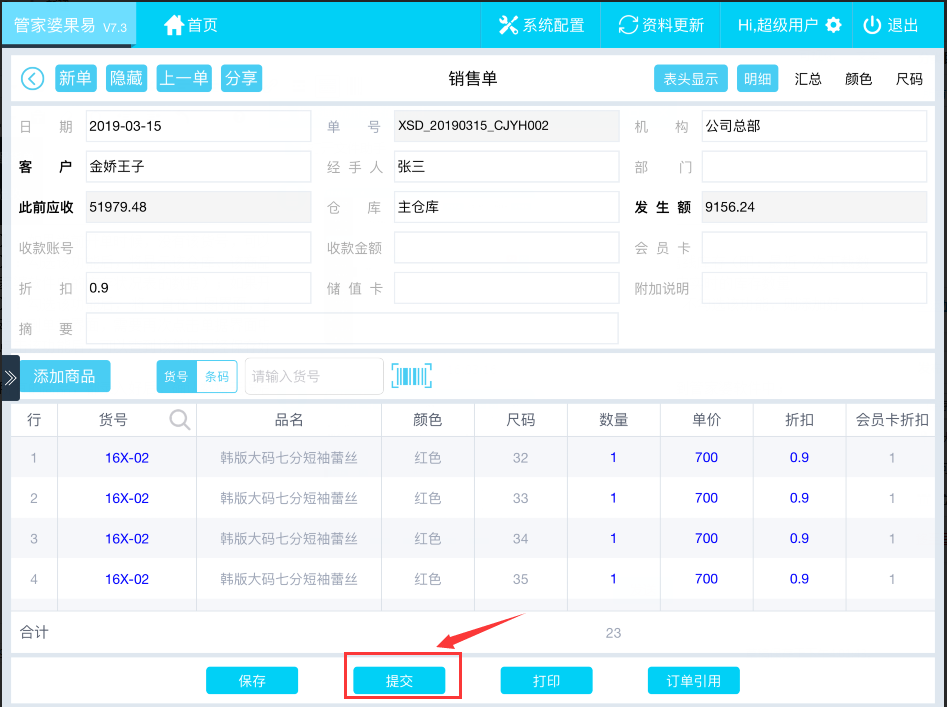Image resolution: width=947 pixels, height=707 pixels.
Task: Click the 添加商品 add product button
Action: [x=65, y=376]
